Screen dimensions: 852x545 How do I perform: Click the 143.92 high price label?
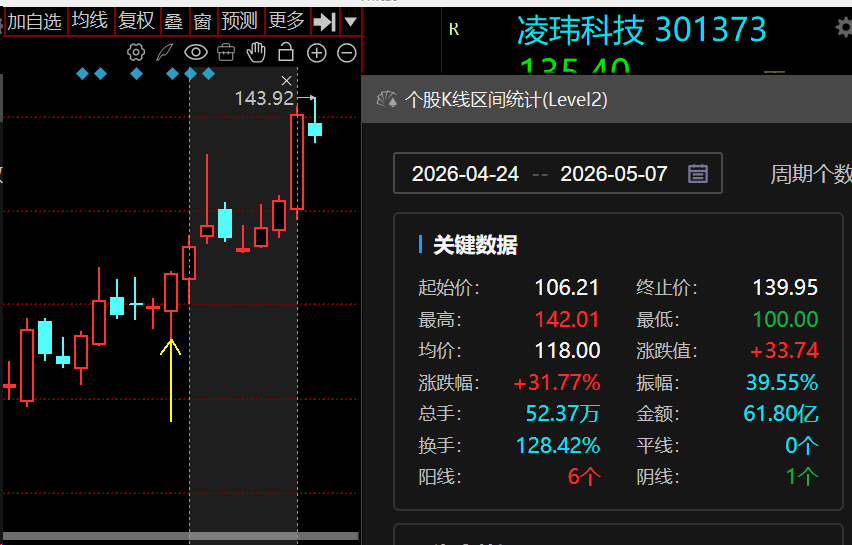264,98
